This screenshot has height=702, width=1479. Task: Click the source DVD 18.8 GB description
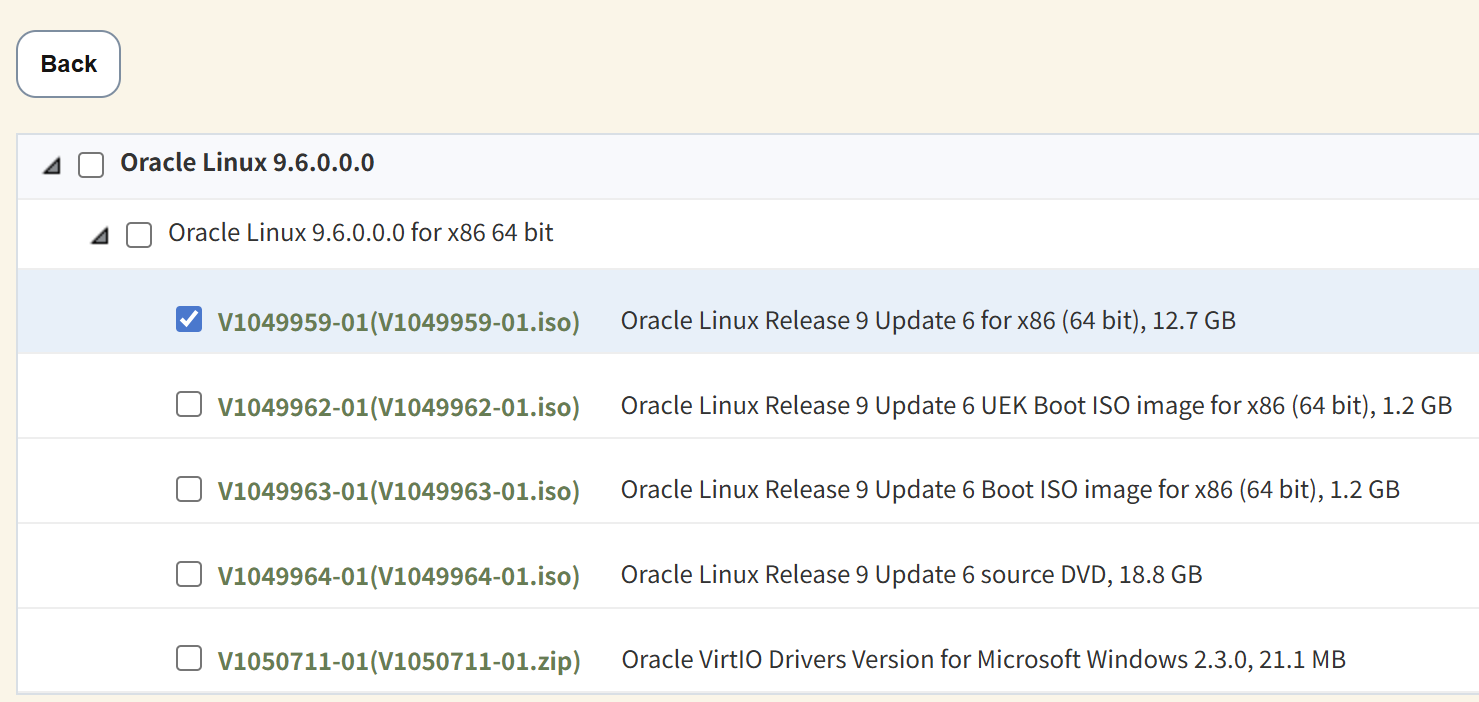(910, 575)
